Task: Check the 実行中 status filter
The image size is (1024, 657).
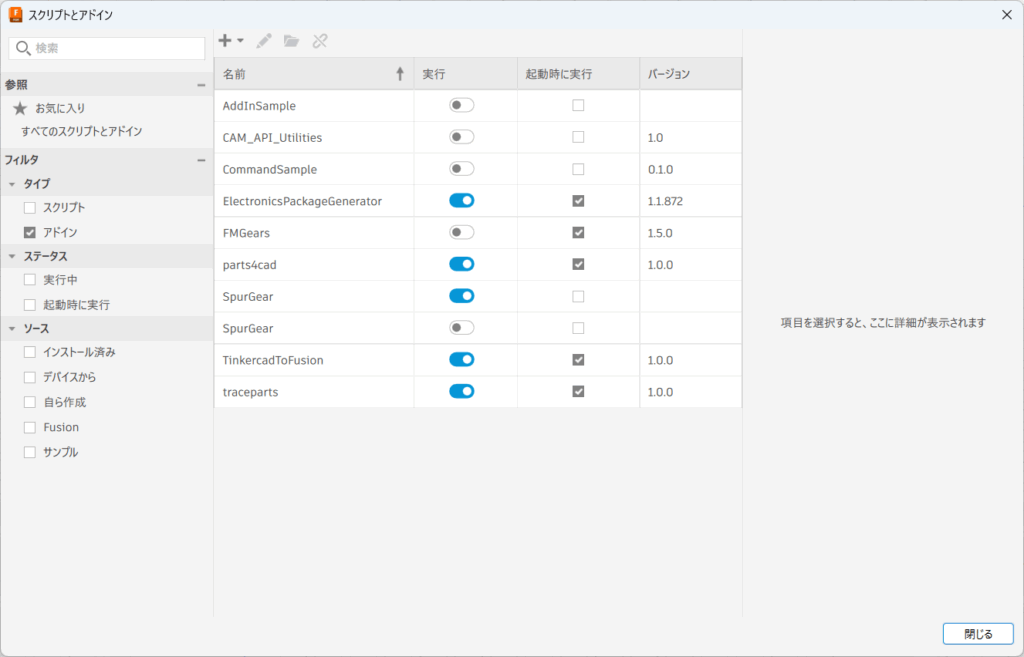Action: [x=29, y=280]
